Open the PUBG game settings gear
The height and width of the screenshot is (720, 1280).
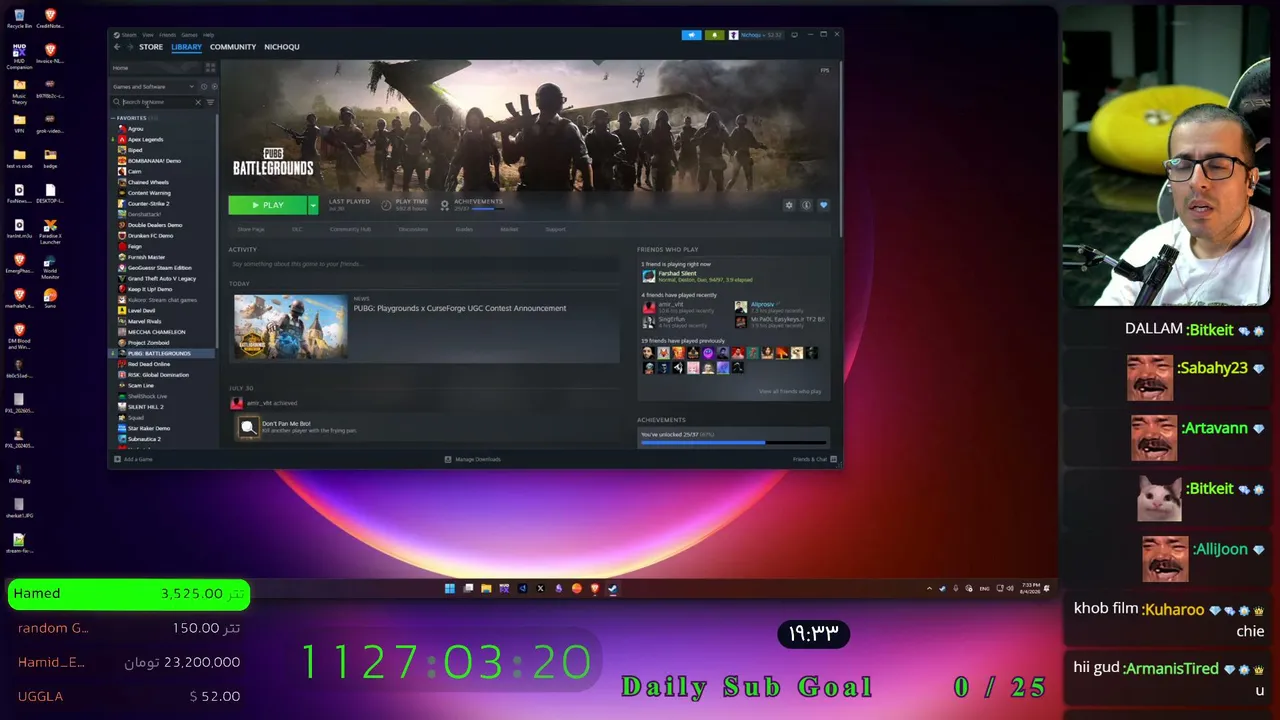click(789, 205)
